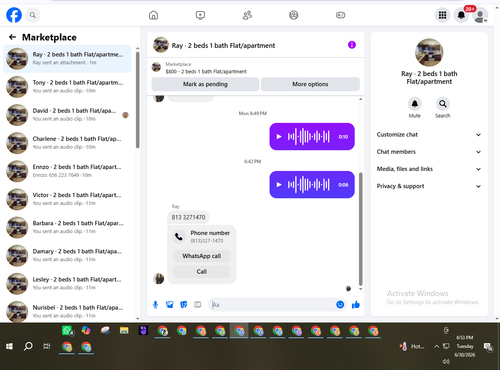Open the Groups tab icon
Viewport: 500px width, 370px height.
coord(294,15)
